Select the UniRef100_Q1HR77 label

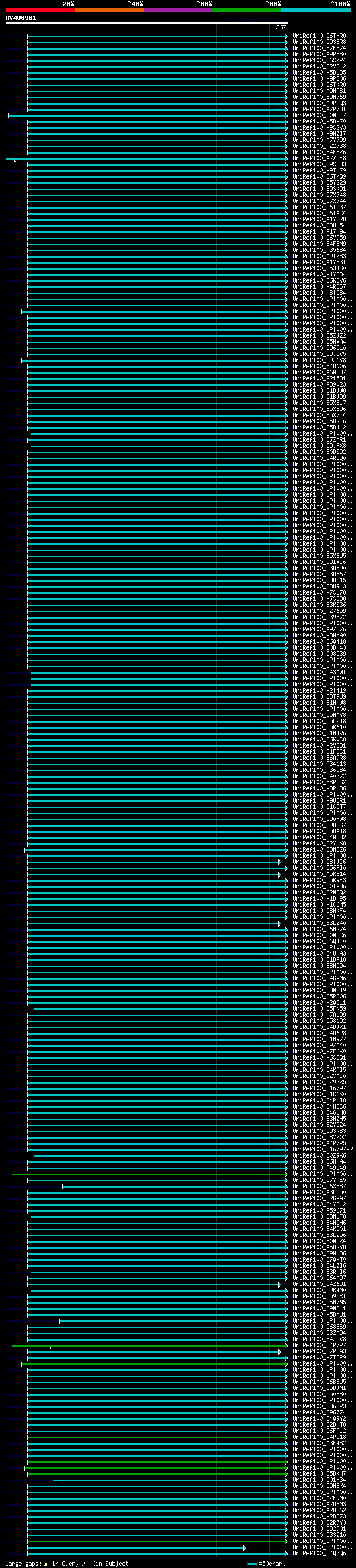(x=319, y=1040)
